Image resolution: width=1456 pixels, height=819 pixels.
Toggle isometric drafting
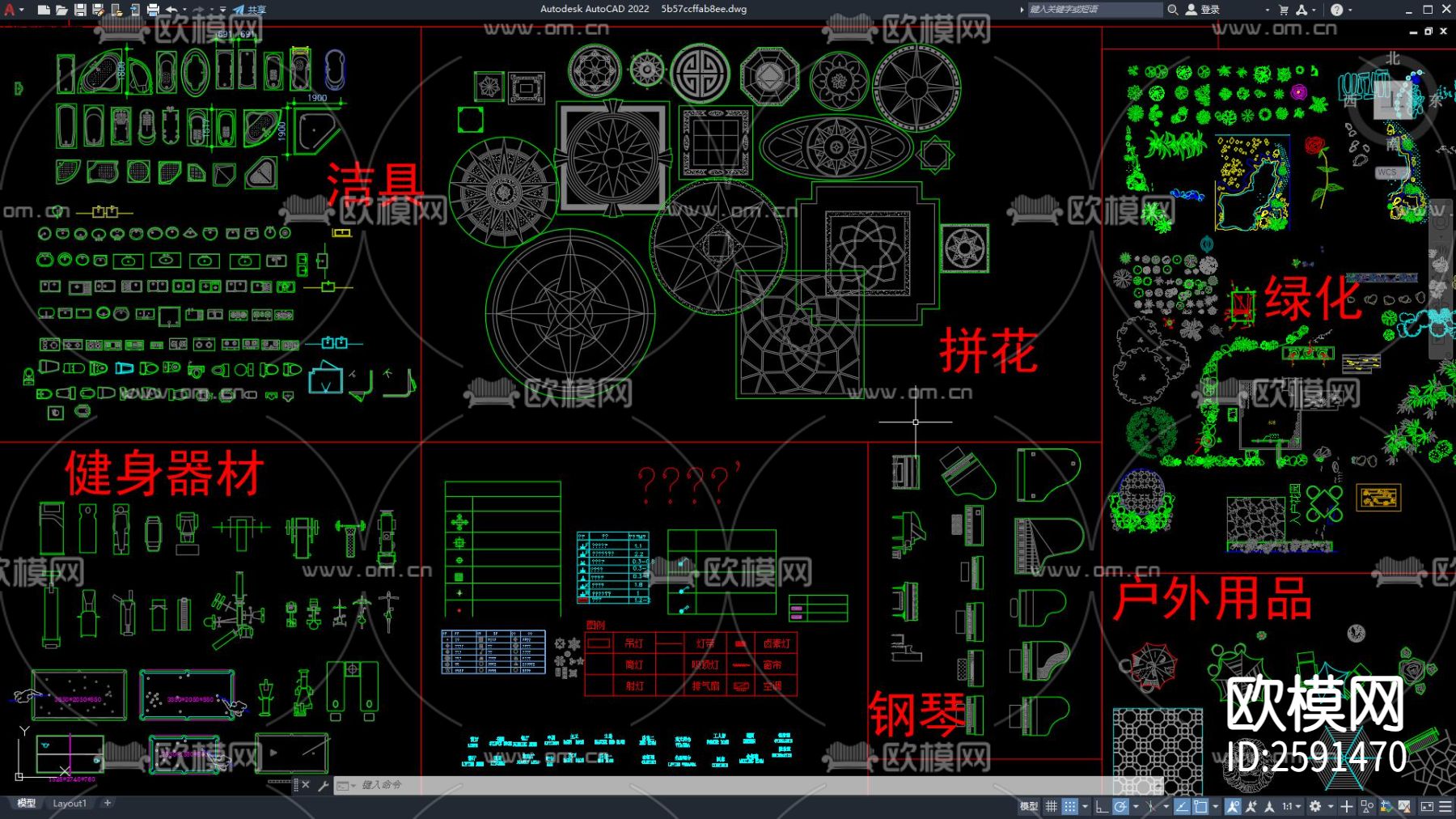point(1151,806)
